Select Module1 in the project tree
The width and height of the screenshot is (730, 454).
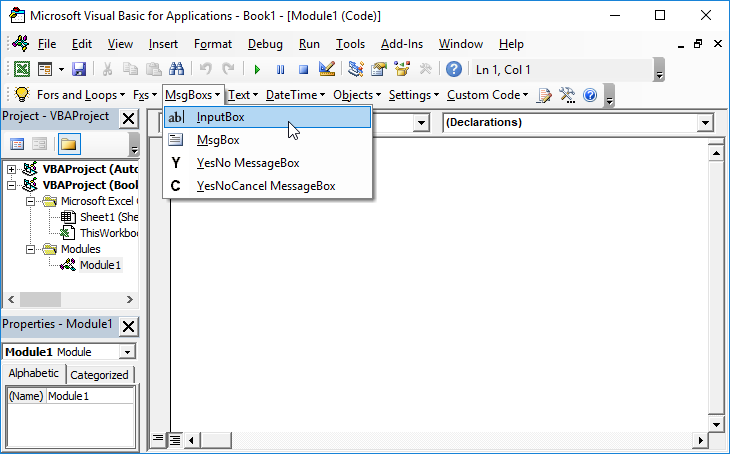point(99,265)
